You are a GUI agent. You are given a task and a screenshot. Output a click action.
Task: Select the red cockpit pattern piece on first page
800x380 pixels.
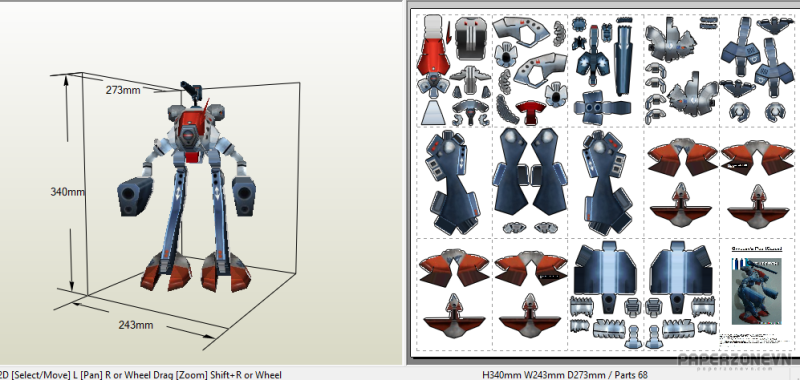(433, 46)
